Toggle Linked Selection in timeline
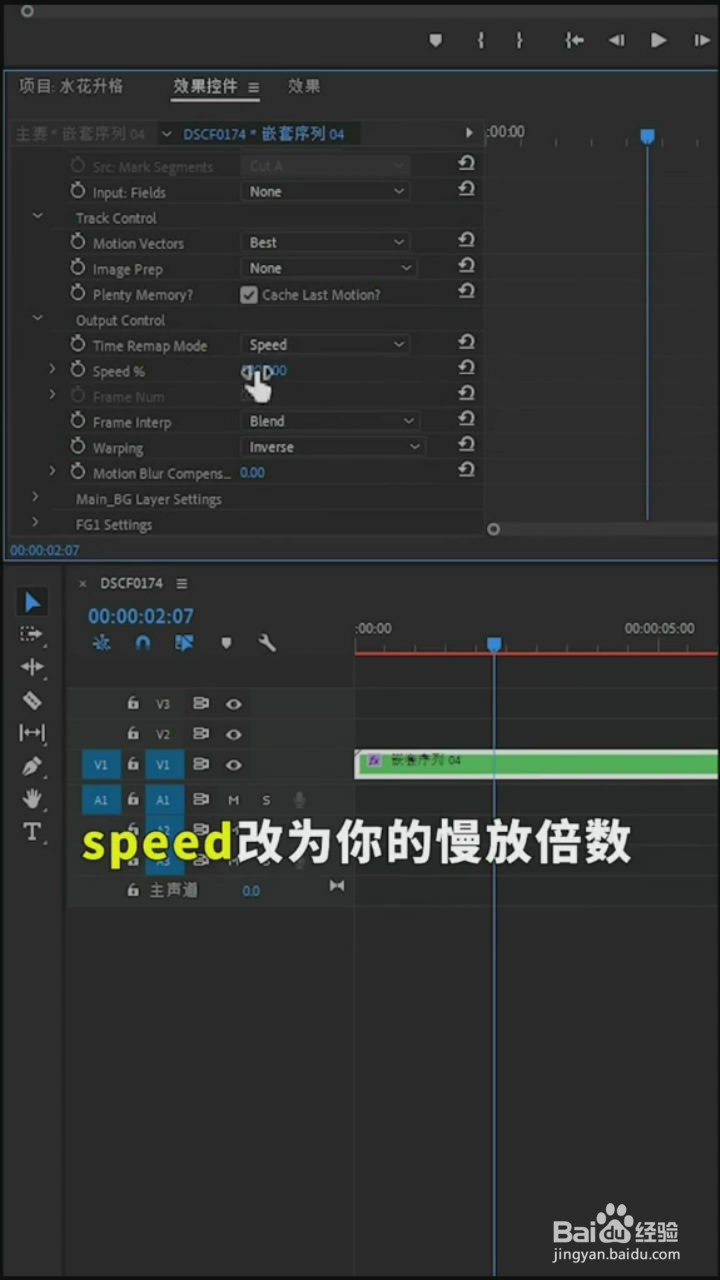The image size is (720, 1280). pyautogui.click(x=184, y=643)
